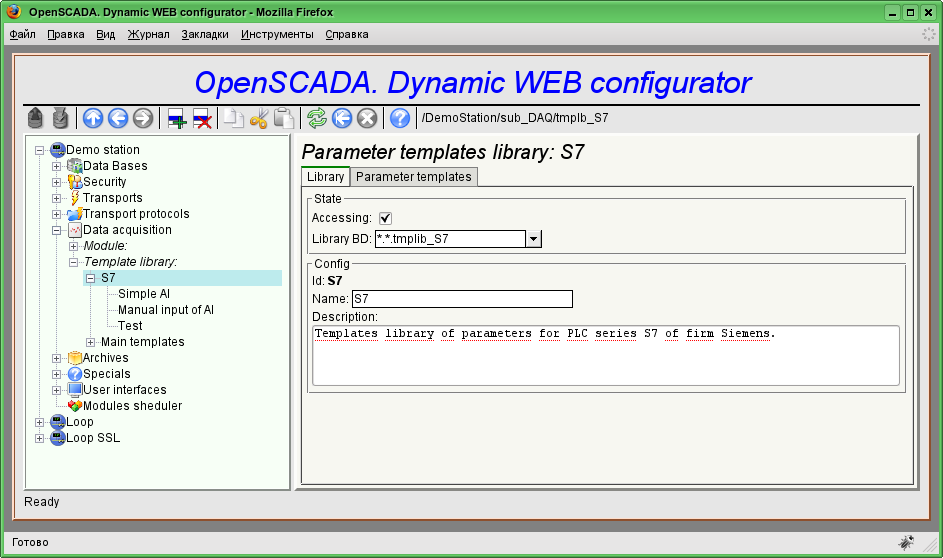The width and height of the screenshot is (943, 558).
Task: Open the Правка menu
Action: [x=66, y=34]
